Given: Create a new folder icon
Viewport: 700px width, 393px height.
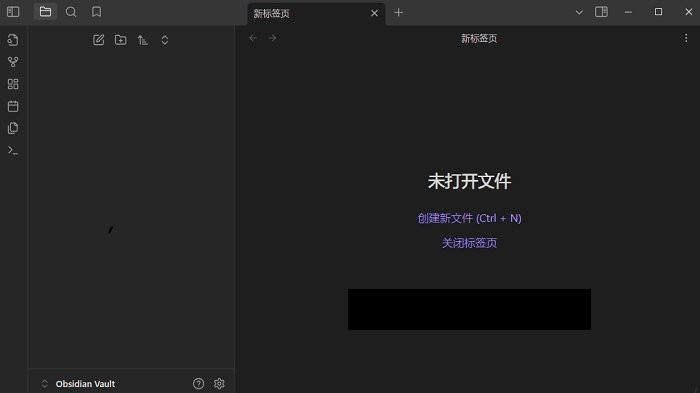Looking at the screenshot, I should coord(121,40).
